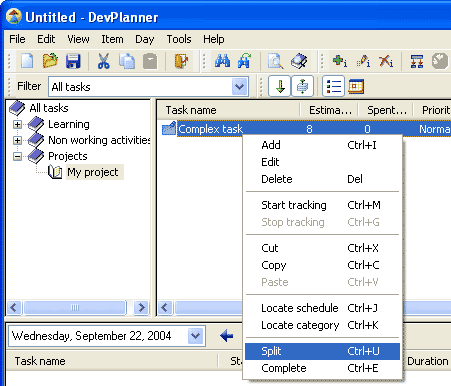This screenshot has height=386, width=451.
Task: Choose Add from the context menu
Action: 322,145
